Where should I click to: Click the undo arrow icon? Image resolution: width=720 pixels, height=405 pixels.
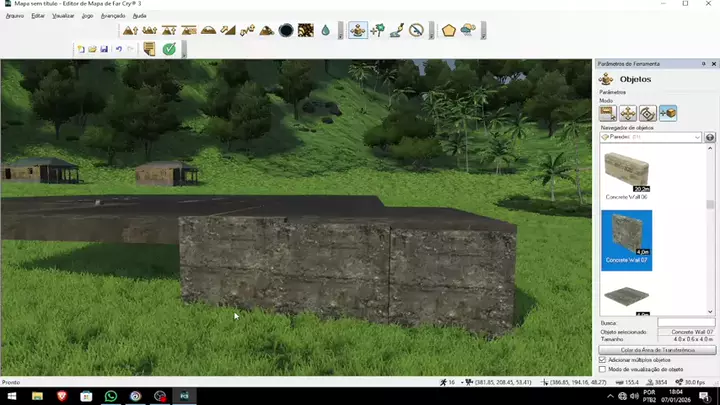point(118,49)
